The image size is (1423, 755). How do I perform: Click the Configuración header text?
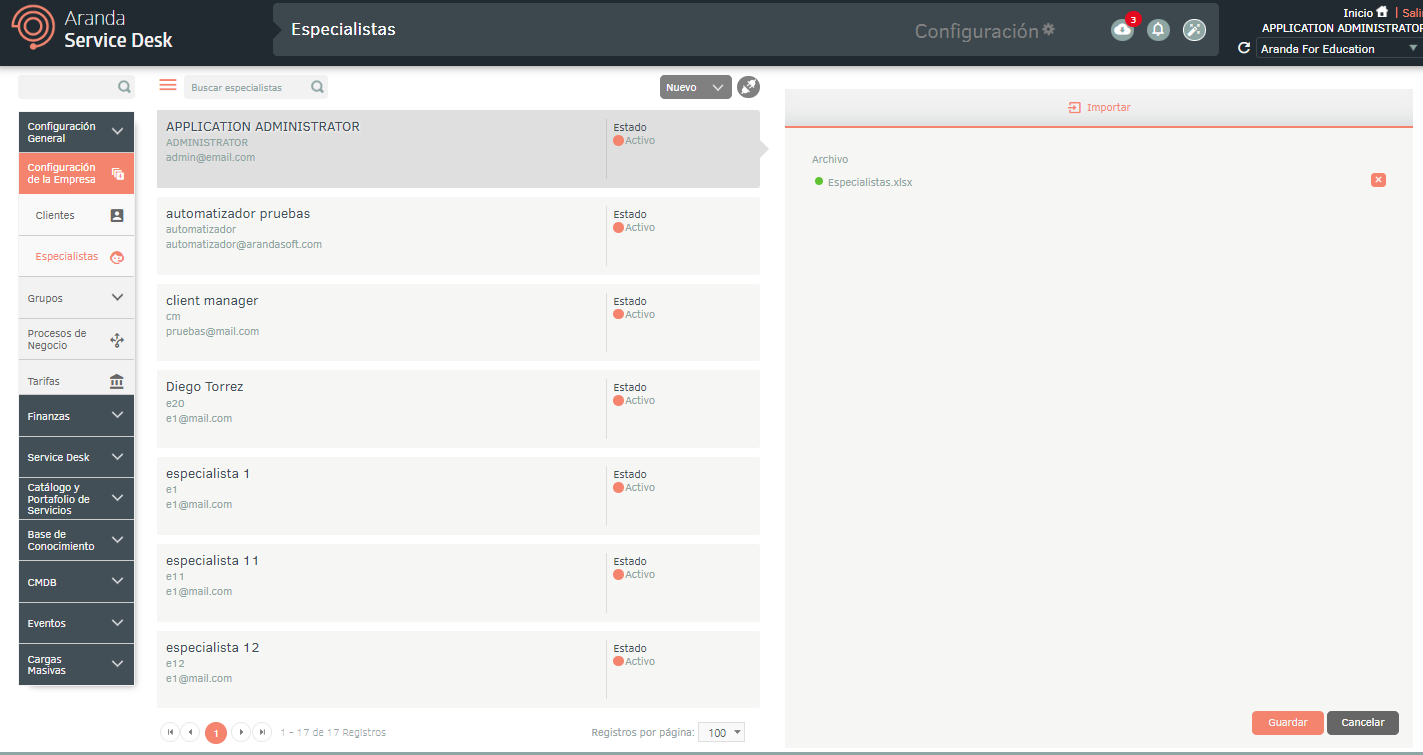pyautogui.click(x=976, y=31)
